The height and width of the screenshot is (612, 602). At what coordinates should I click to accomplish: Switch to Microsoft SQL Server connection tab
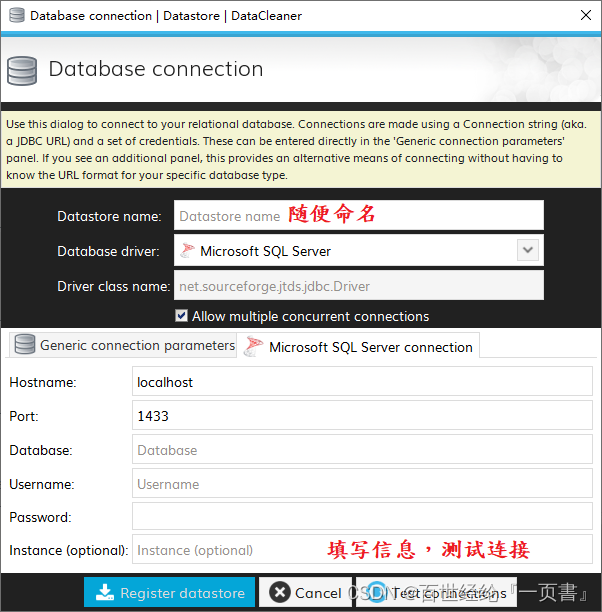(x=358, y=346)
